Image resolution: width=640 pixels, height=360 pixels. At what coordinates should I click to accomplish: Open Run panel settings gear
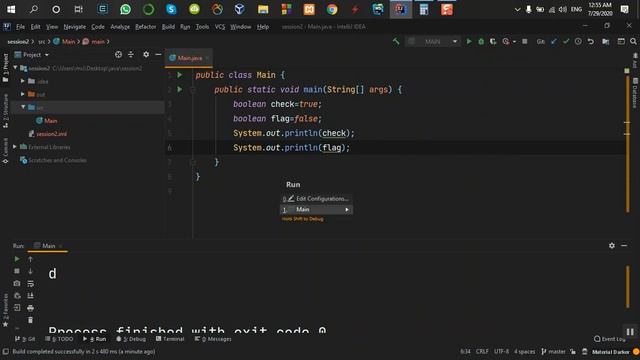click(612, 246)
